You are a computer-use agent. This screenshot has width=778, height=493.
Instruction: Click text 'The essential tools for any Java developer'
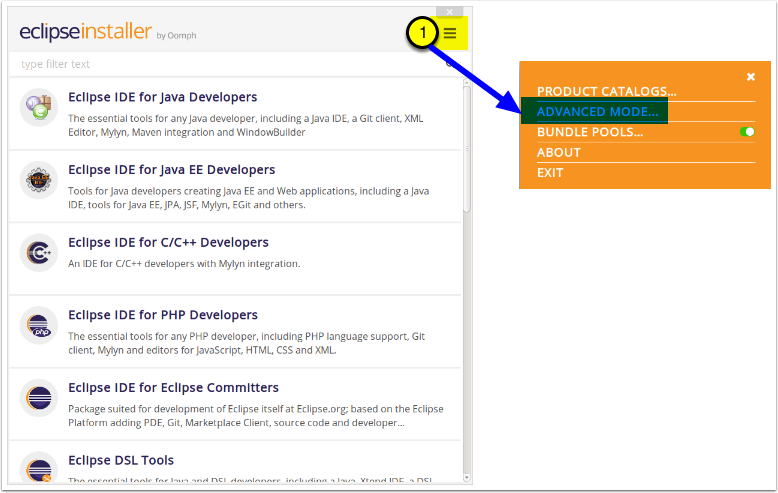162,119
